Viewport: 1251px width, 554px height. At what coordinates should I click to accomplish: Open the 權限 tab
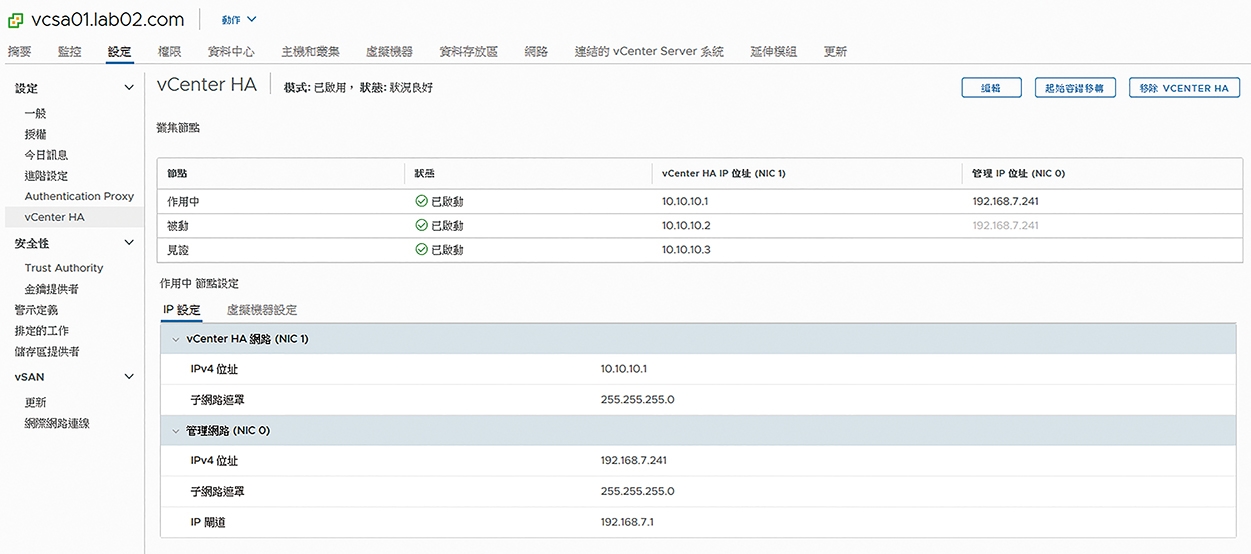click(170, 52)
